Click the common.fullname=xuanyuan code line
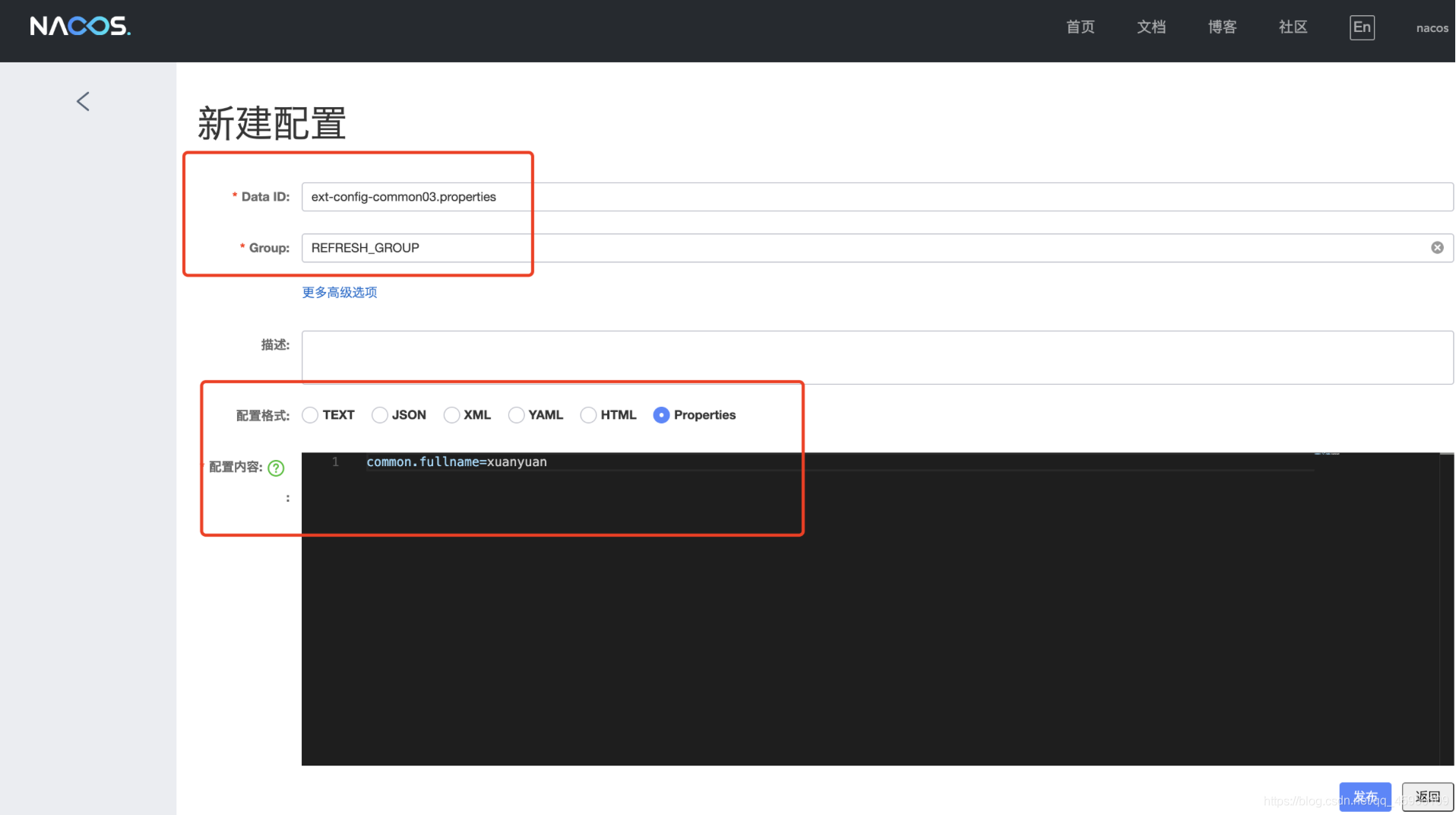This screenshot has width=1456, height=815. click(457, 462)
